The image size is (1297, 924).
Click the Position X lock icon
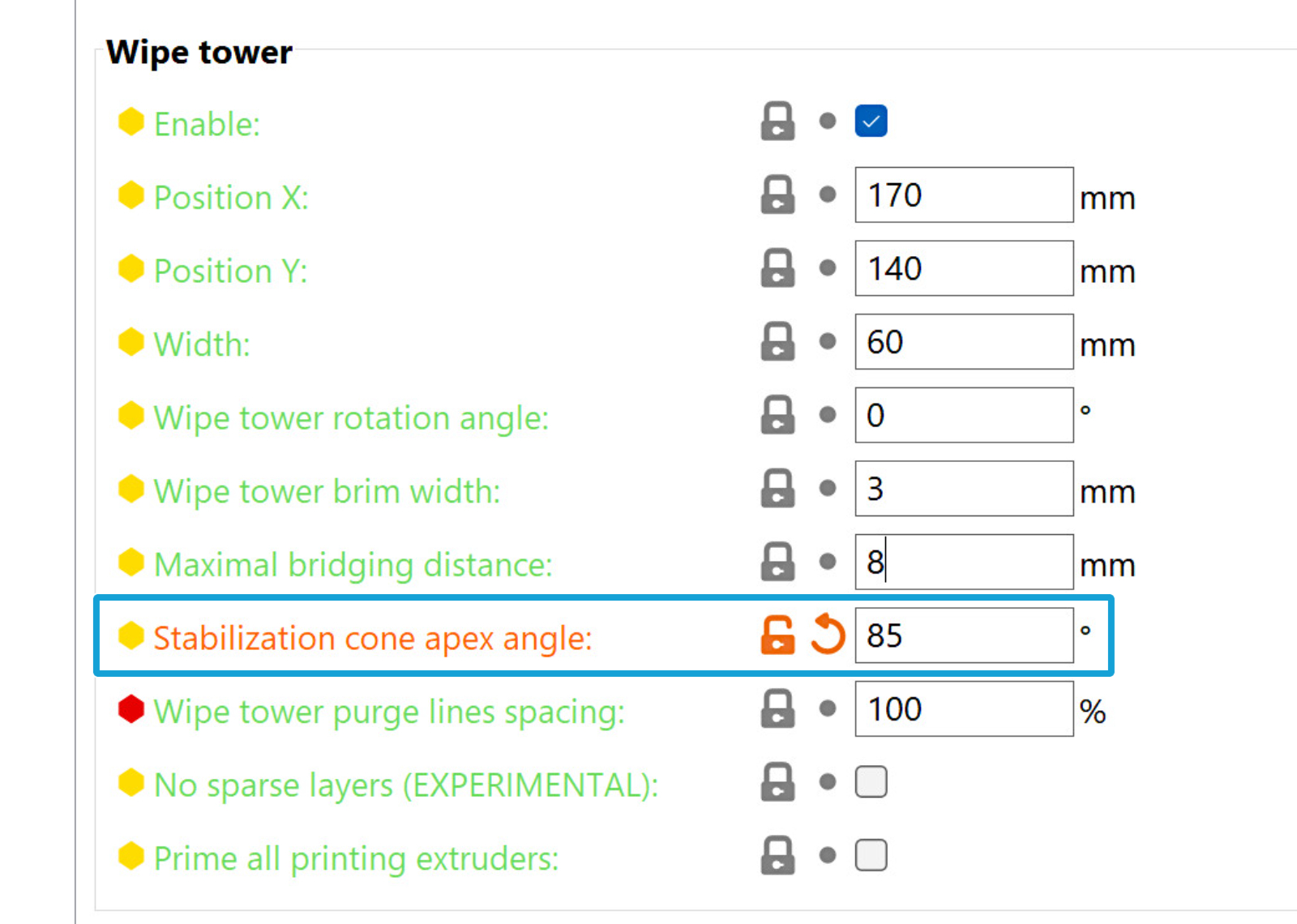(x=777, y=195)
